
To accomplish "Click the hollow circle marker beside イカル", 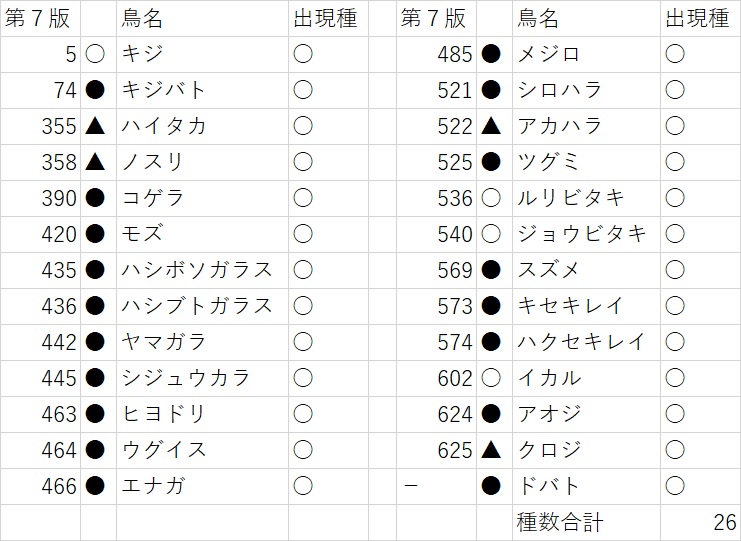I will pos(491,378).
